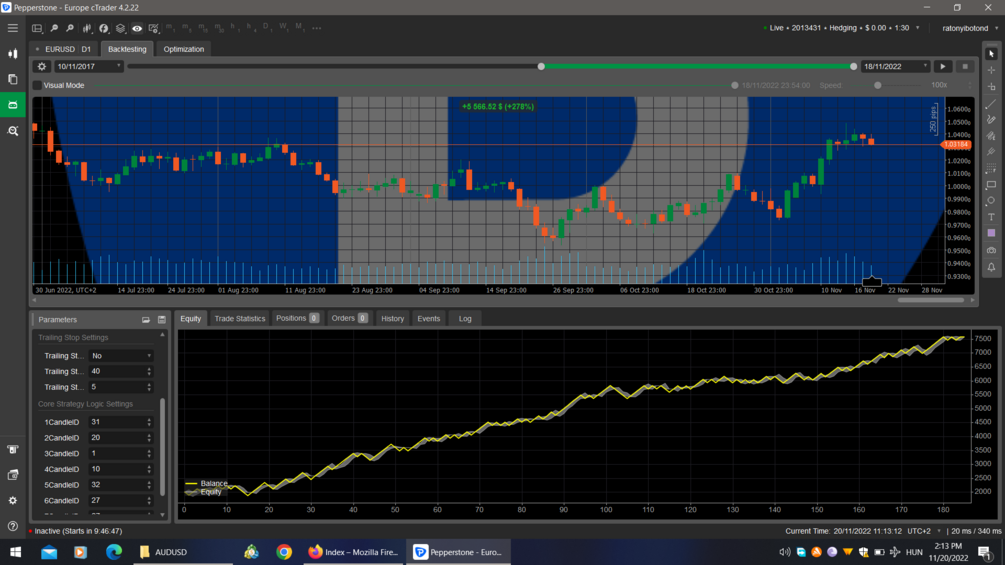Open the History tab
Viewport: 1005px width, 565px height.
392,318
